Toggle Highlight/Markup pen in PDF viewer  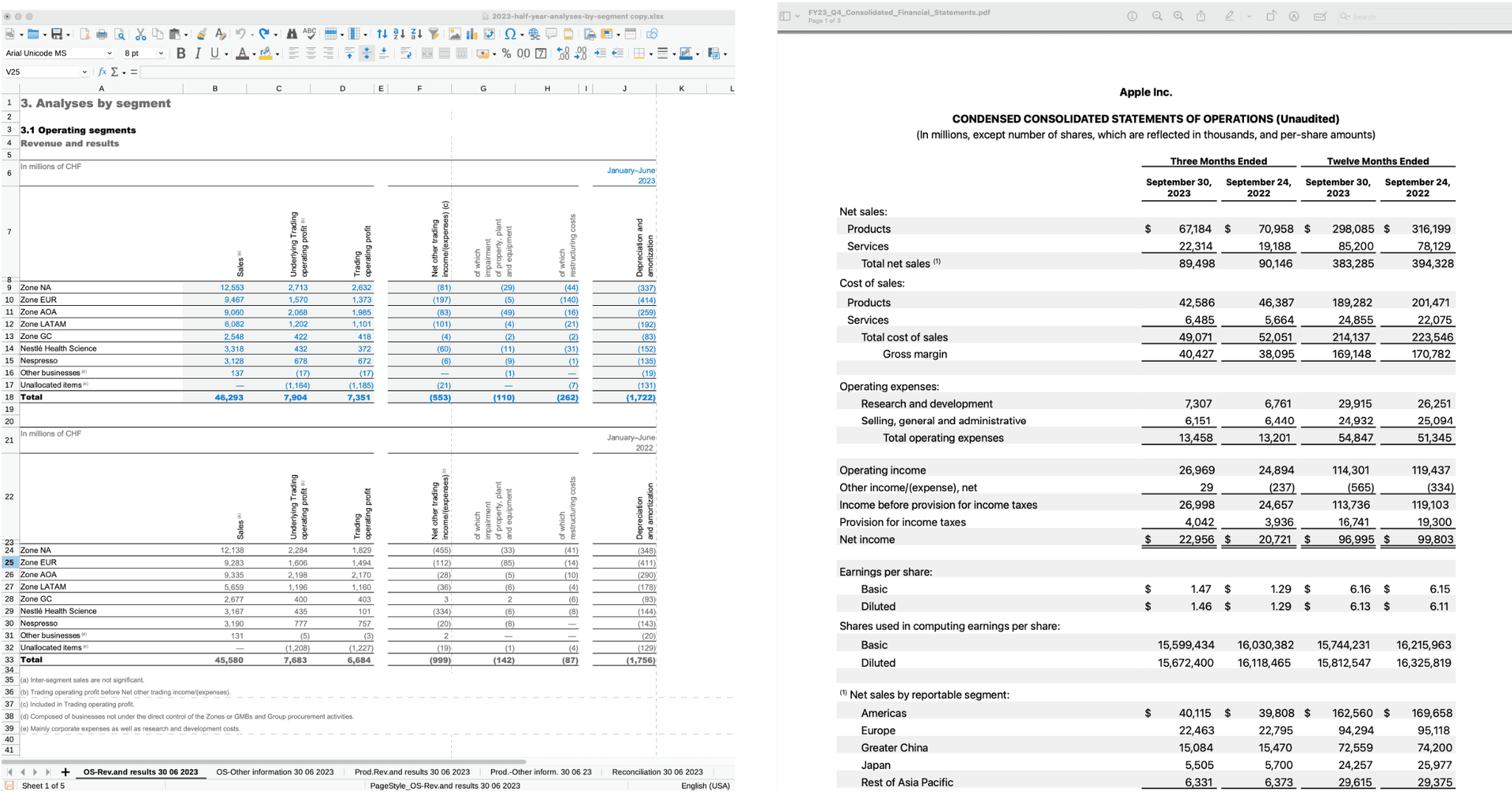click(x=1229, y=16)
